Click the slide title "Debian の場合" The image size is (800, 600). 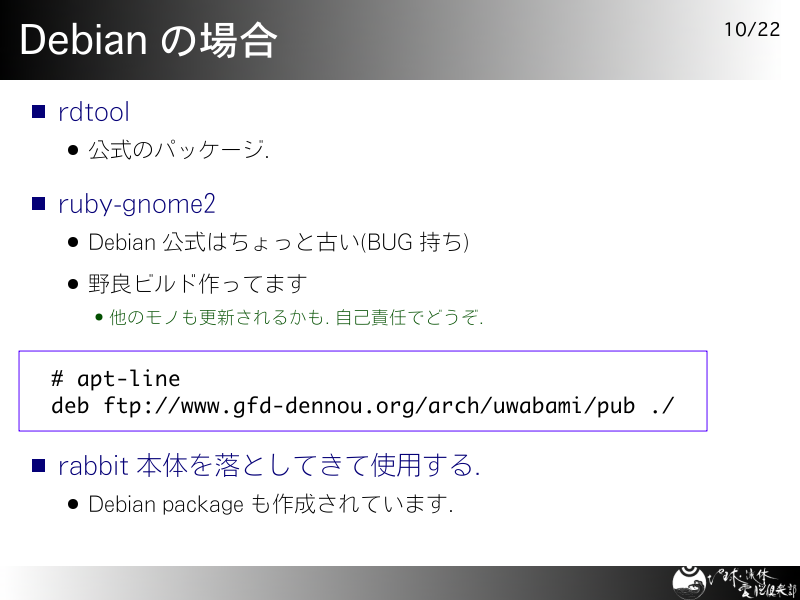click(148, 41)
